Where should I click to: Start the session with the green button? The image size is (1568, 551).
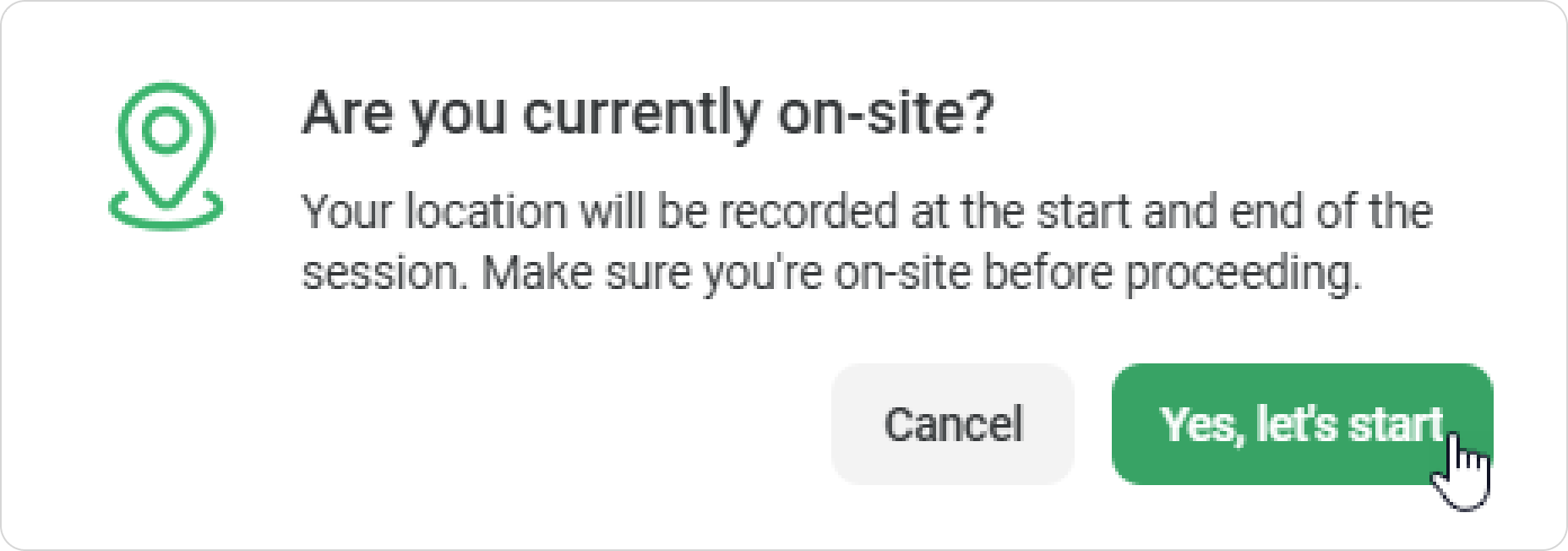1302,424
